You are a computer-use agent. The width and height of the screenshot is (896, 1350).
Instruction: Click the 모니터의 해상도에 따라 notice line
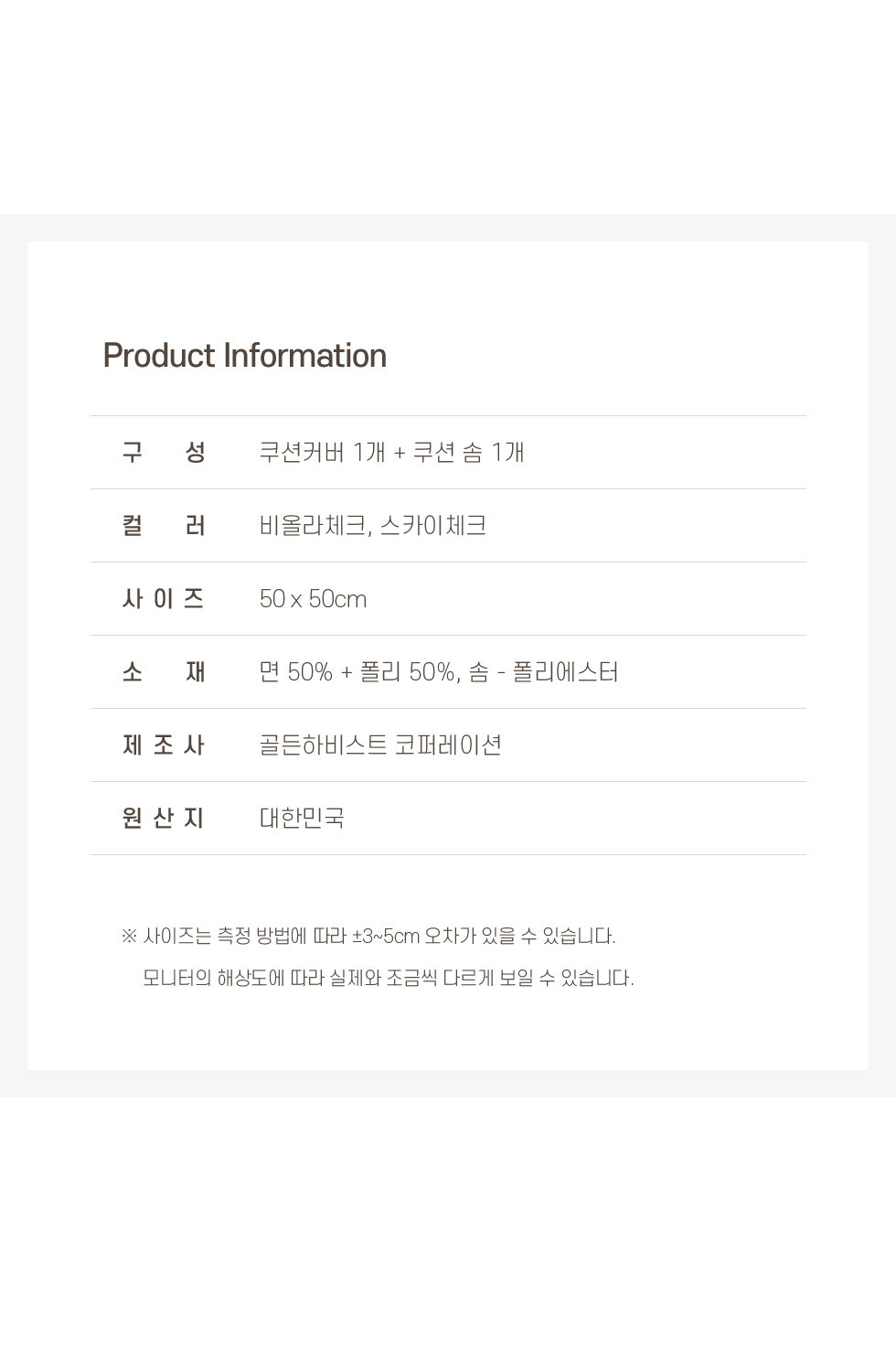point(388,979)
